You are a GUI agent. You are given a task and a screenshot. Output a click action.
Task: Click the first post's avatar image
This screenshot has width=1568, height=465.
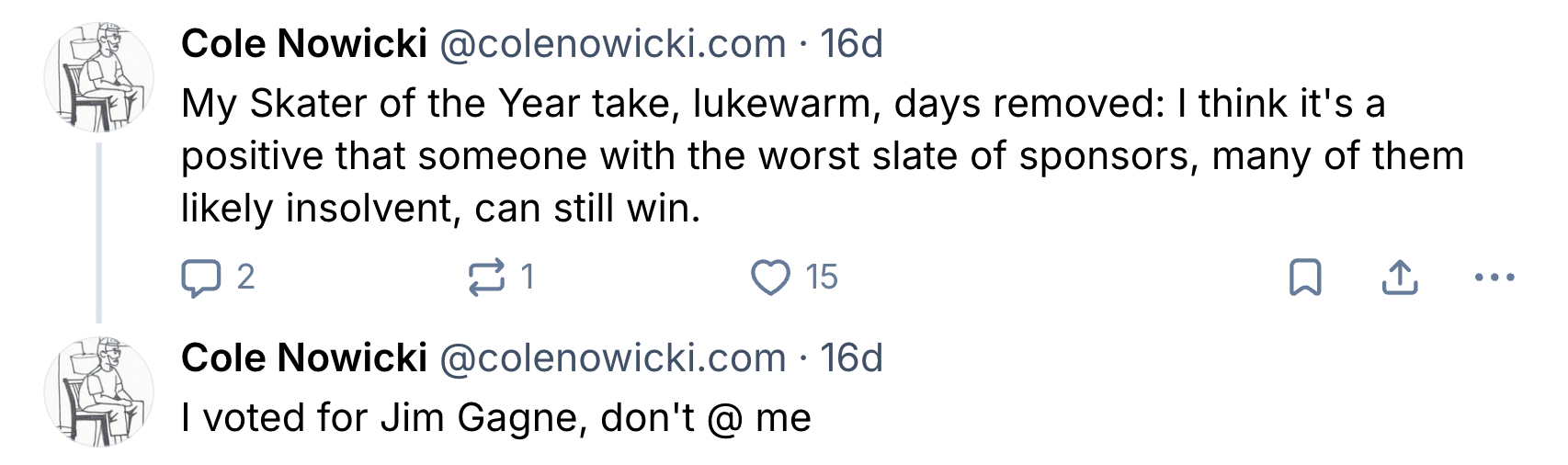point(99,77)
